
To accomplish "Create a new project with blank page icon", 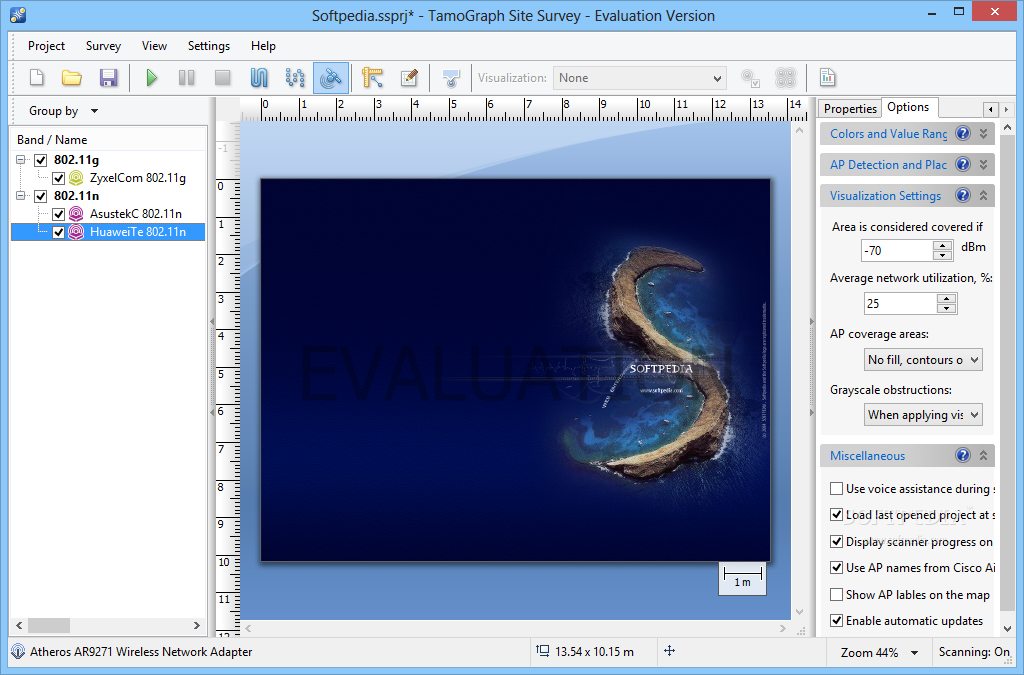I will click(x=37, y=78).
